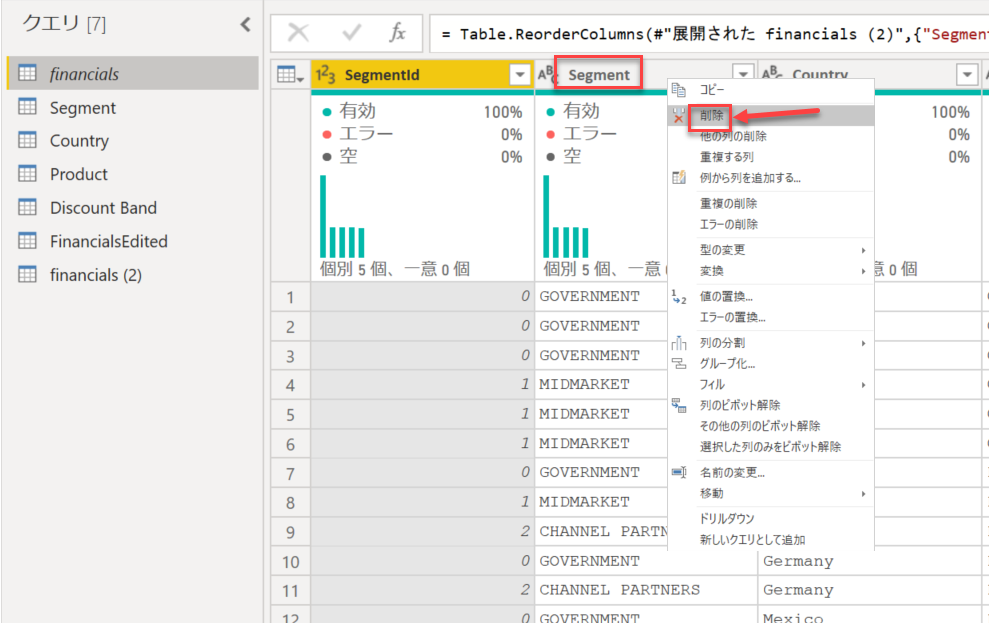Expand the フィル submenu
The width and height of the screenshot is (989, 623).
pyautogui.click(x=771, y=385)
